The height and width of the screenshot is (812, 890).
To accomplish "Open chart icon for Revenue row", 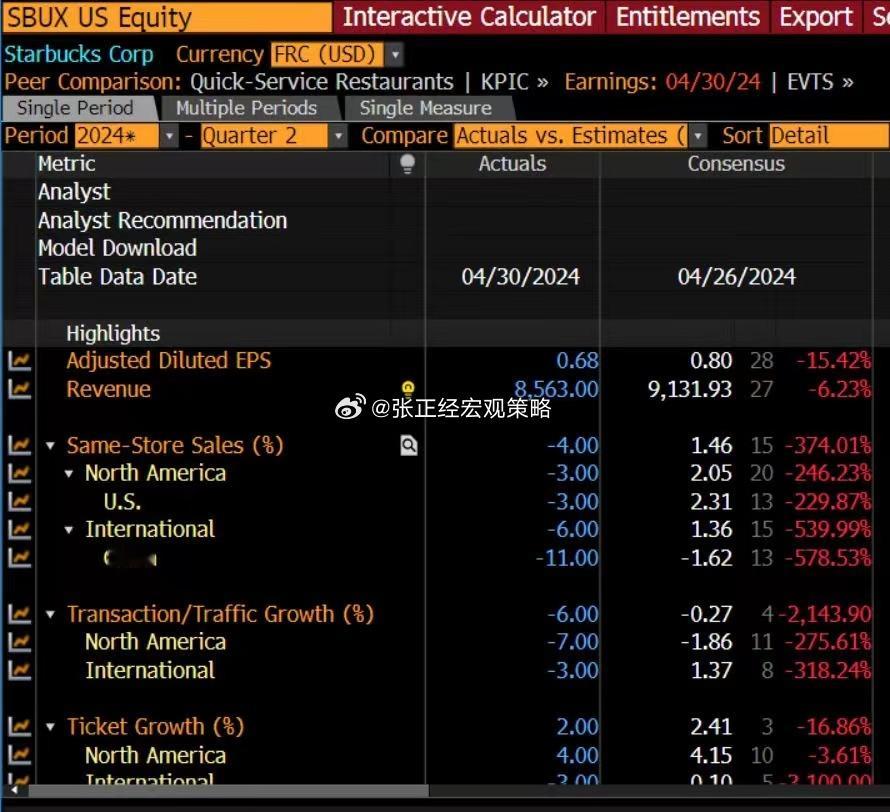I will [19, 389].
